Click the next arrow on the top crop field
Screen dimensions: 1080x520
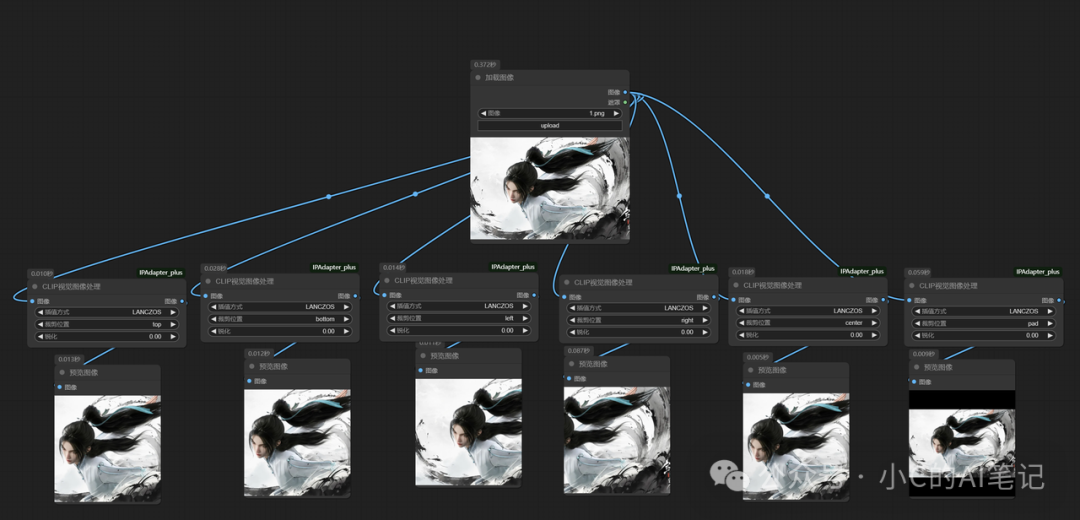[x=173, y=324]
